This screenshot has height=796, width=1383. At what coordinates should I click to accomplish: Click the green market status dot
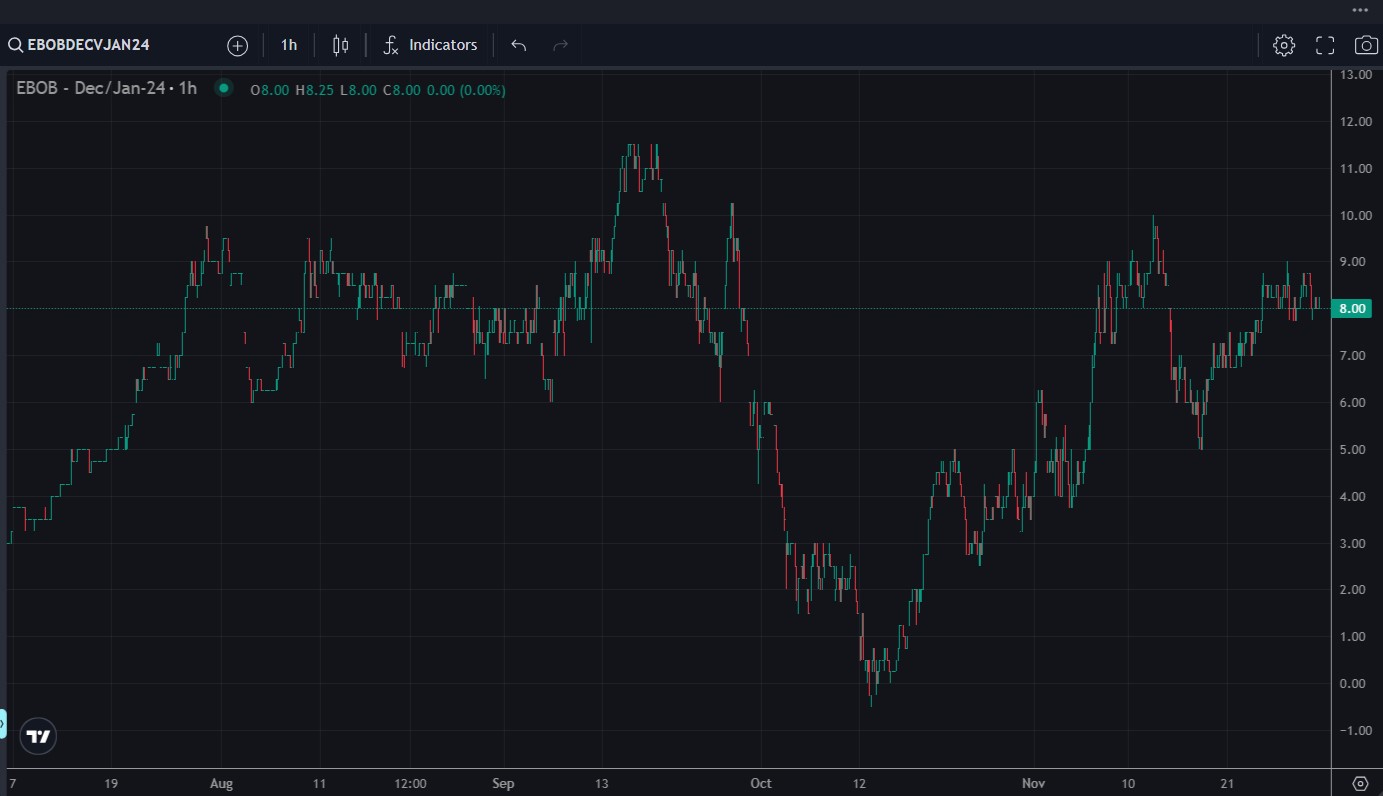click(x=224, y=89)
